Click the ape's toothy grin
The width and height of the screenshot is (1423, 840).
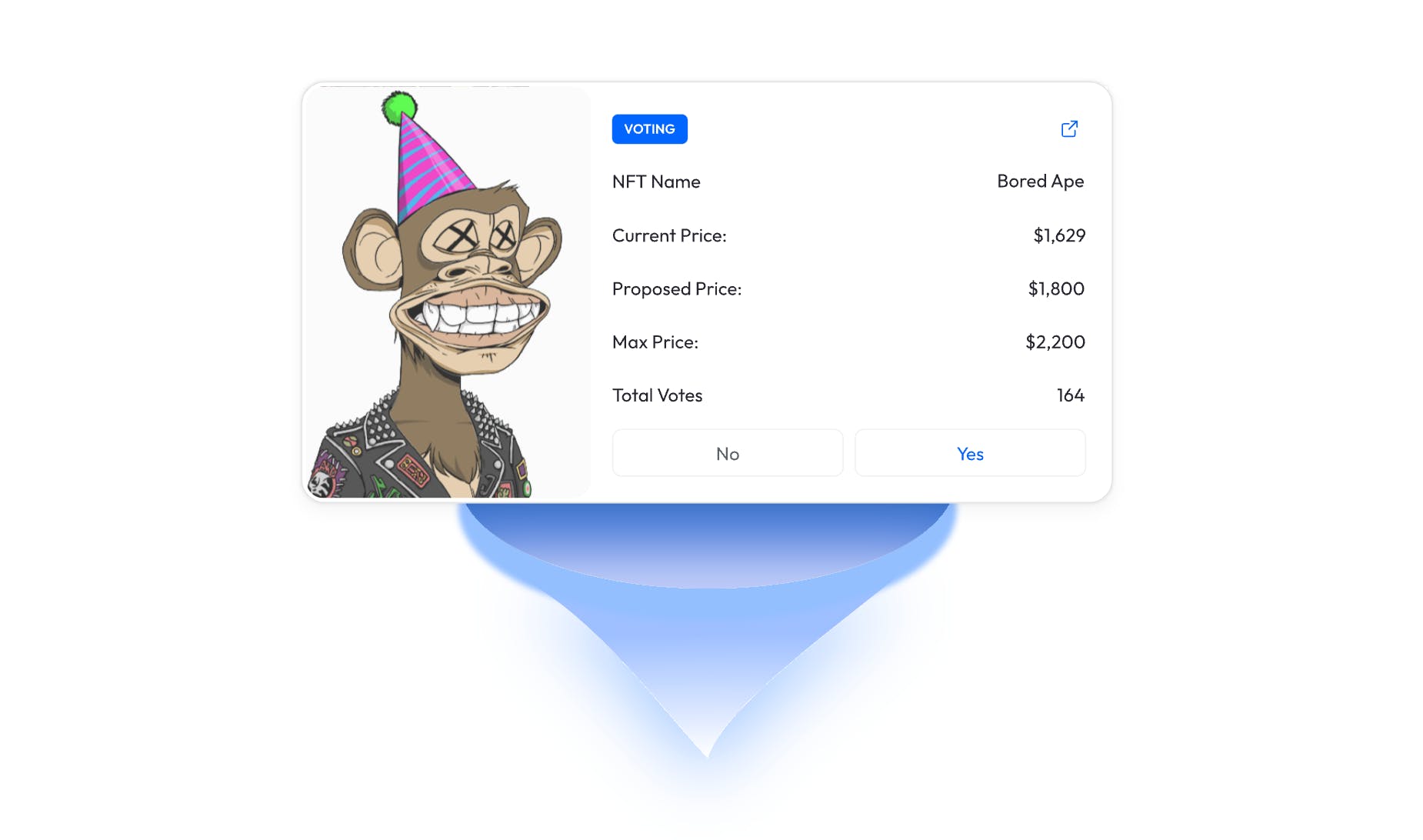click(471, 313)
